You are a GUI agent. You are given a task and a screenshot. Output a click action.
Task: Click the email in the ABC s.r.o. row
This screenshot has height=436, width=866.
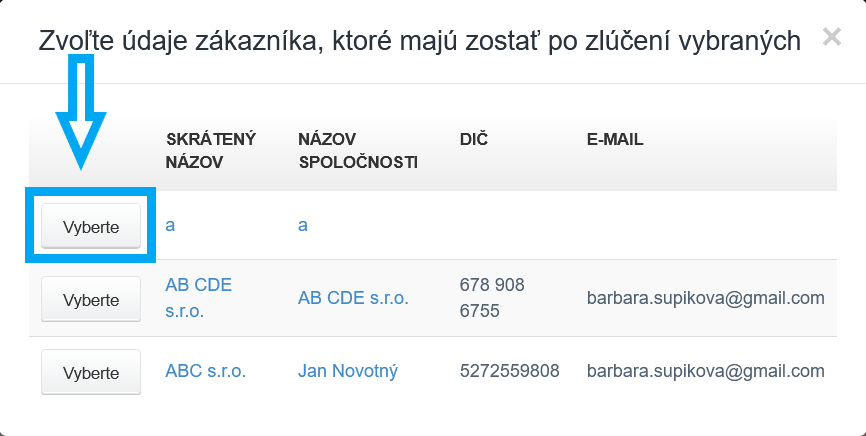(705, 371)
